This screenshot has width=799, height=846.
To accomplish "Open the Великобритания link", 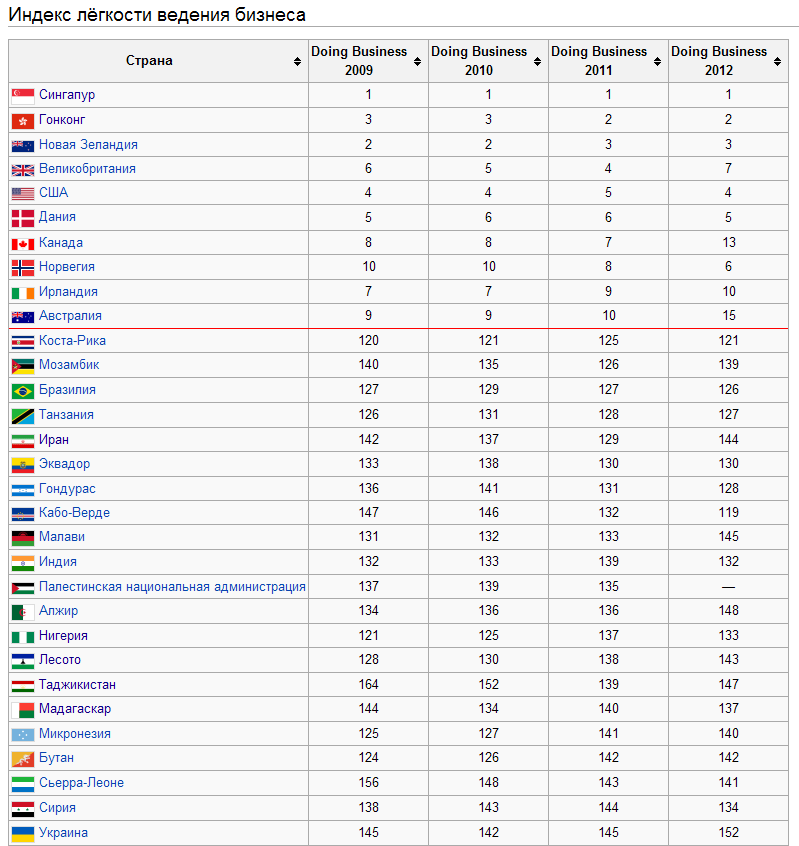I will click(x=87, y=169).
